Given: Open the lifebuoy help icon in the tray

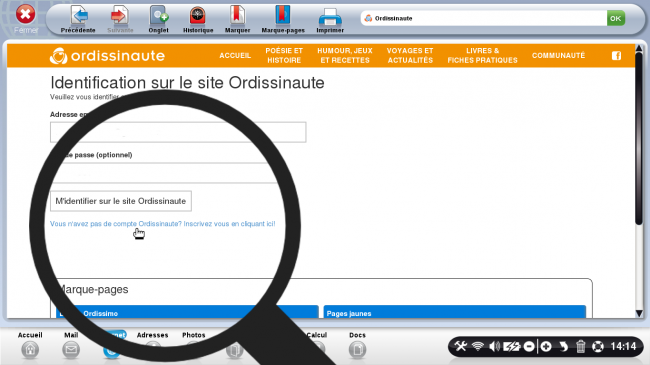Looking at the screenshot, I should point(598,346).
